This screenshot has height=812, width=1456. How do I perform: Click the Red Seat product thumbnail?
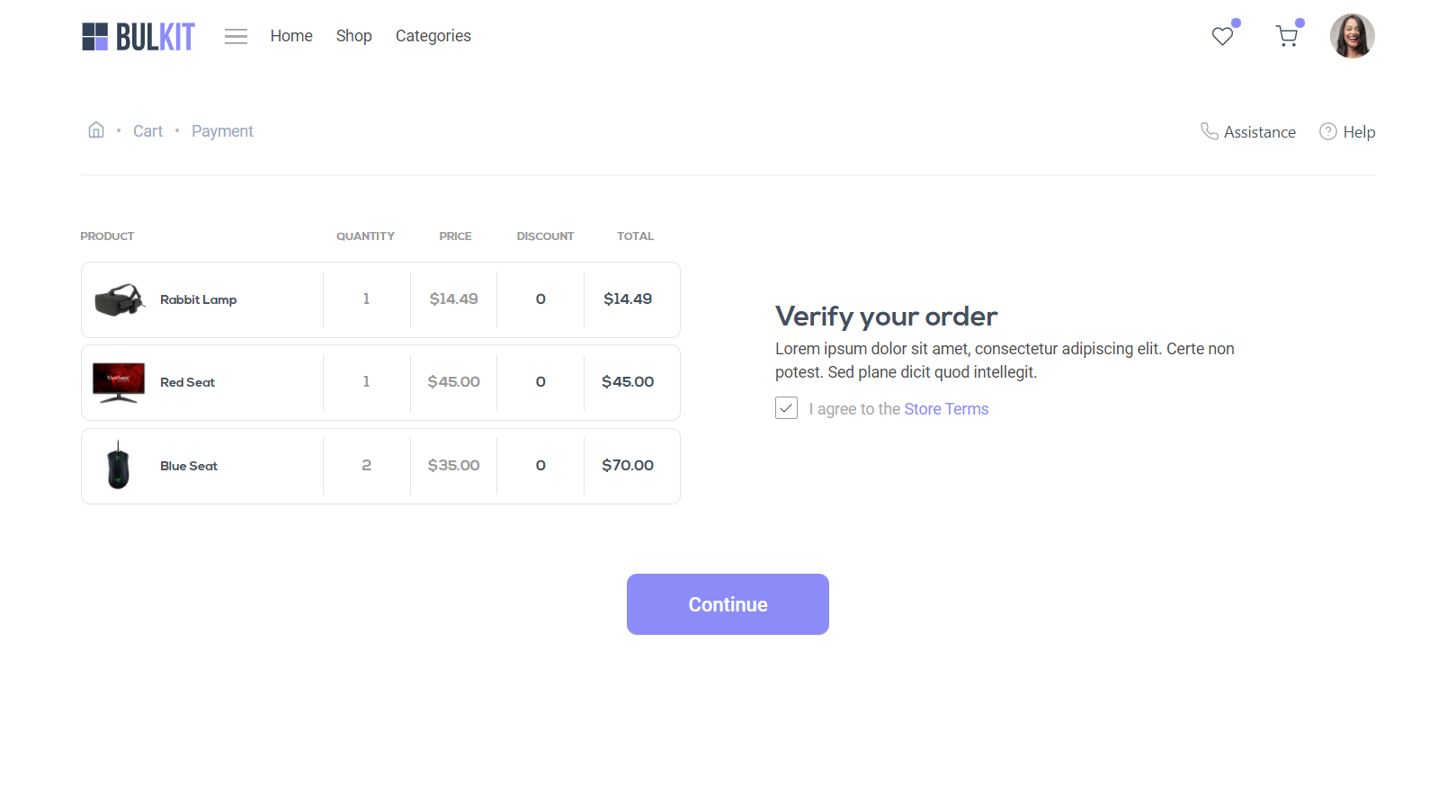119,382
